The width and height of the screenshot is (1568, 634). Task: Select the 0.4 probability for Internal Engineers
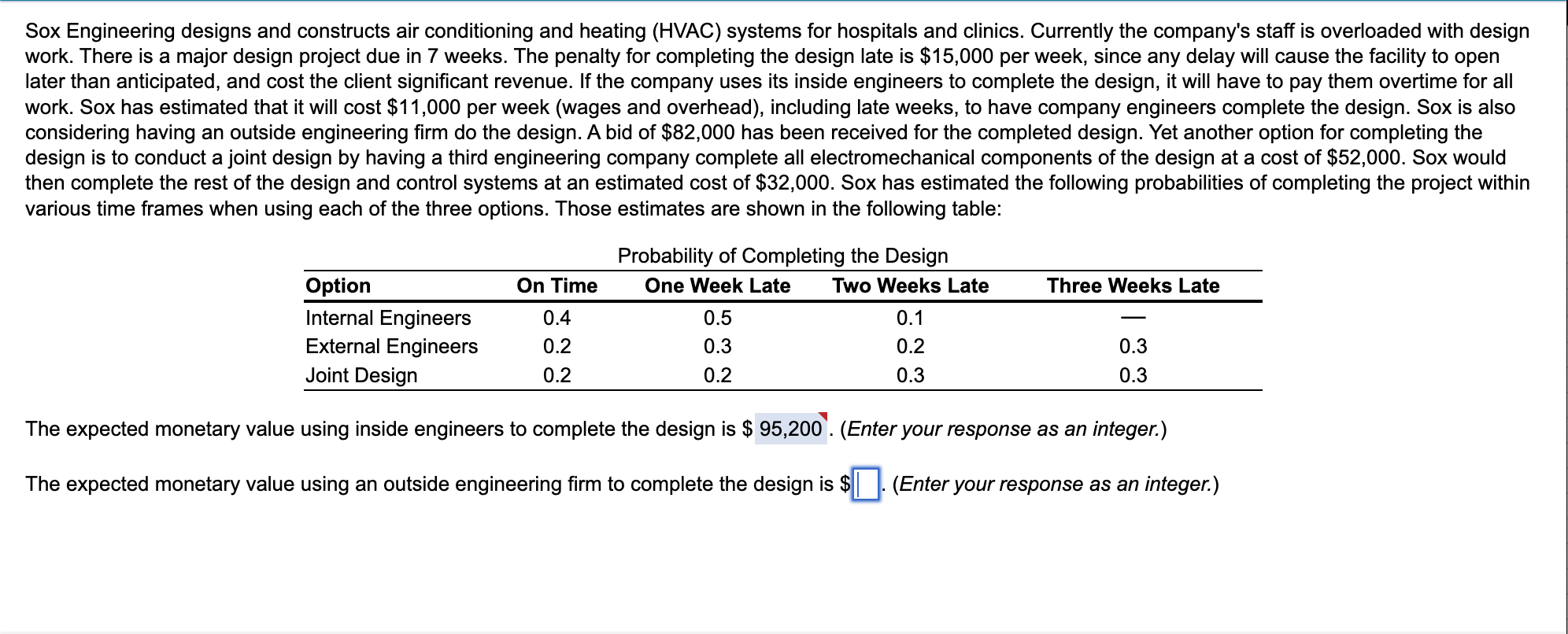(x=557, y=318)
